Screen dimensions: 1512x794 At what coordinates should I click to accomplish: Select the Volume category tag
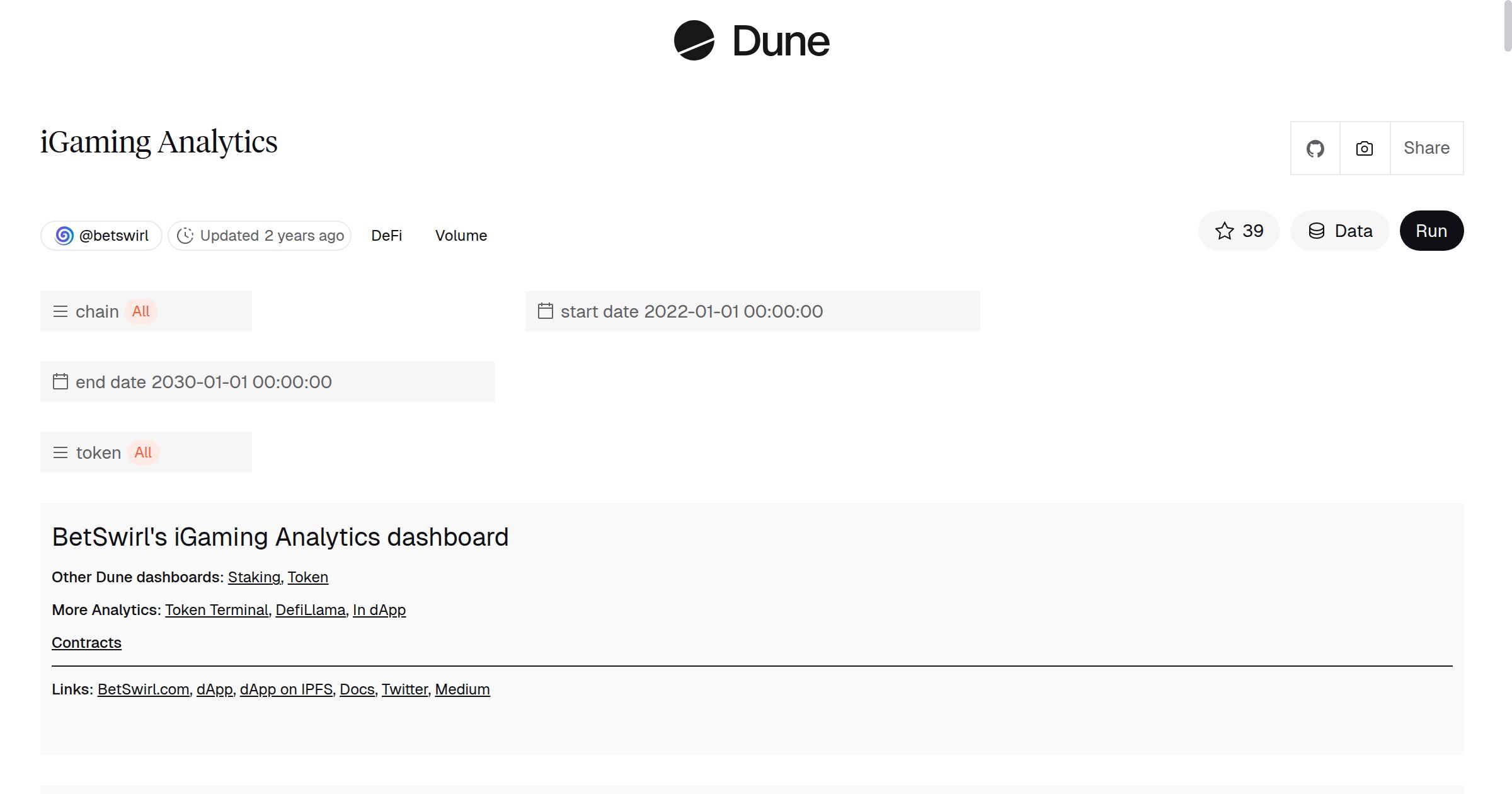461,235
